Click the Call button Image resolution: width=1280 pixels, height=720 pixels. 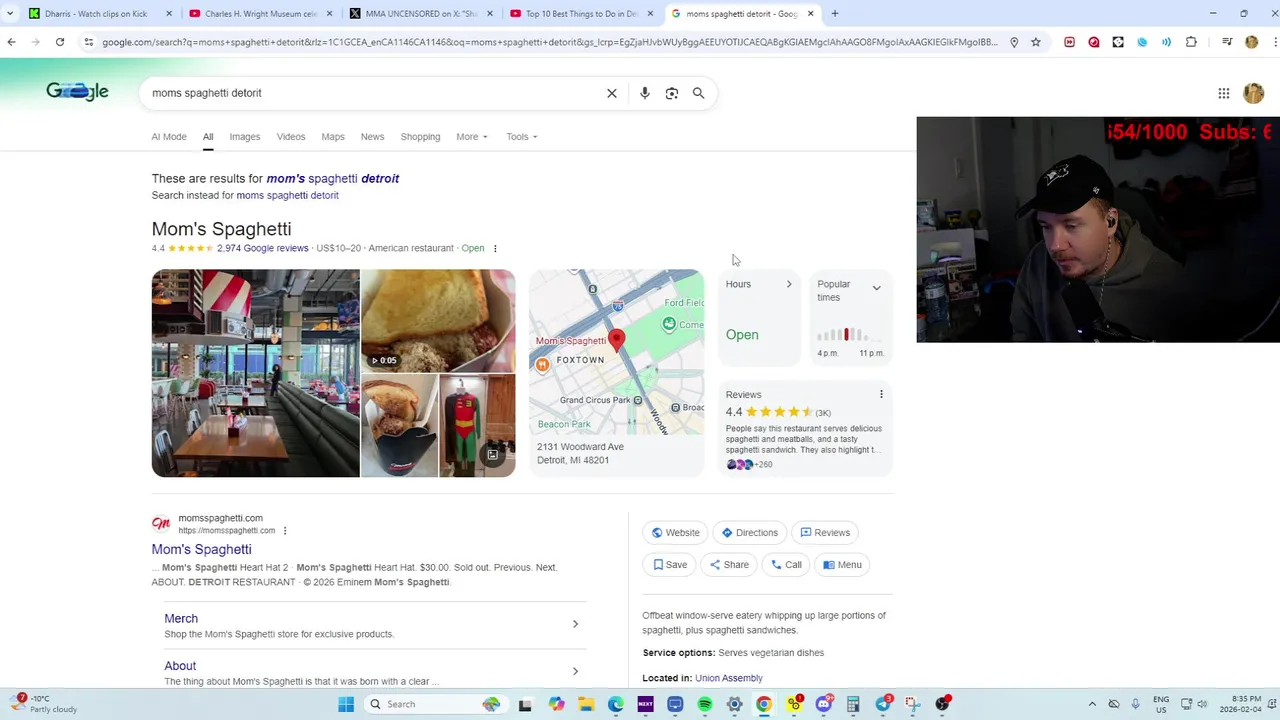pyautogui.click(x=786, y=565)
